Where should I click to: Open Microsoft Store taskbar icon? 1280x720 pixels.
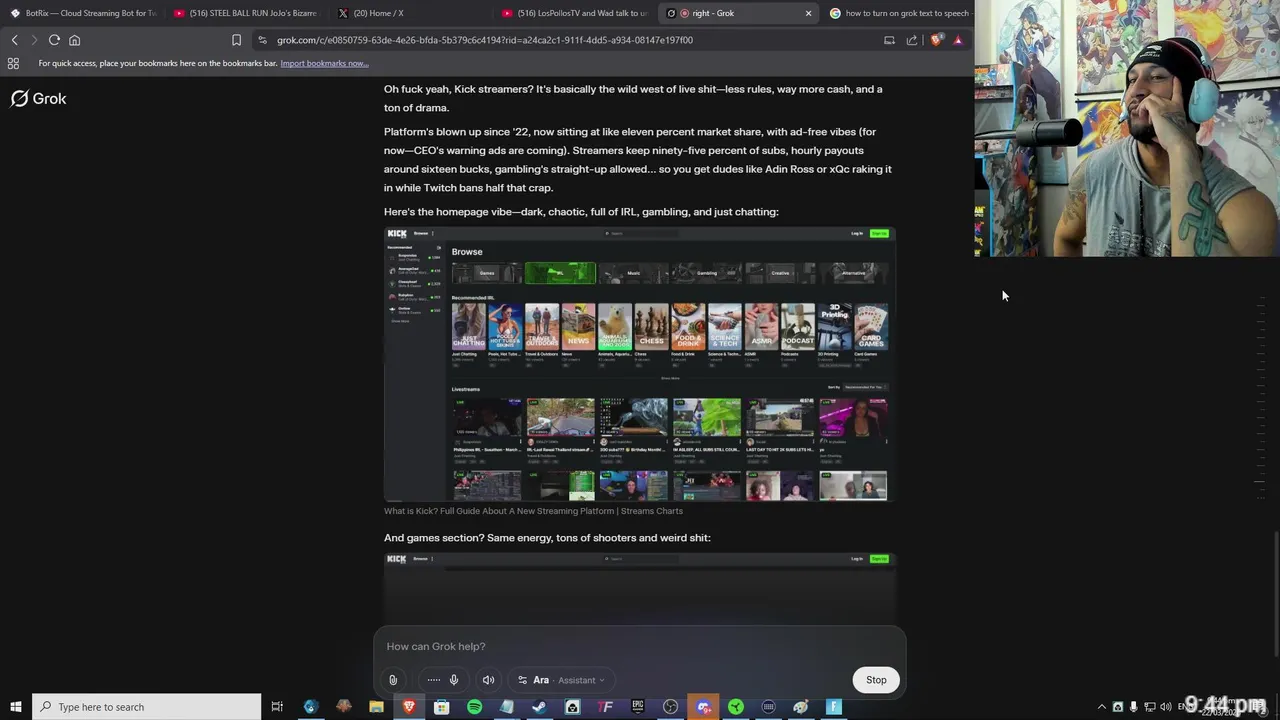441,707
